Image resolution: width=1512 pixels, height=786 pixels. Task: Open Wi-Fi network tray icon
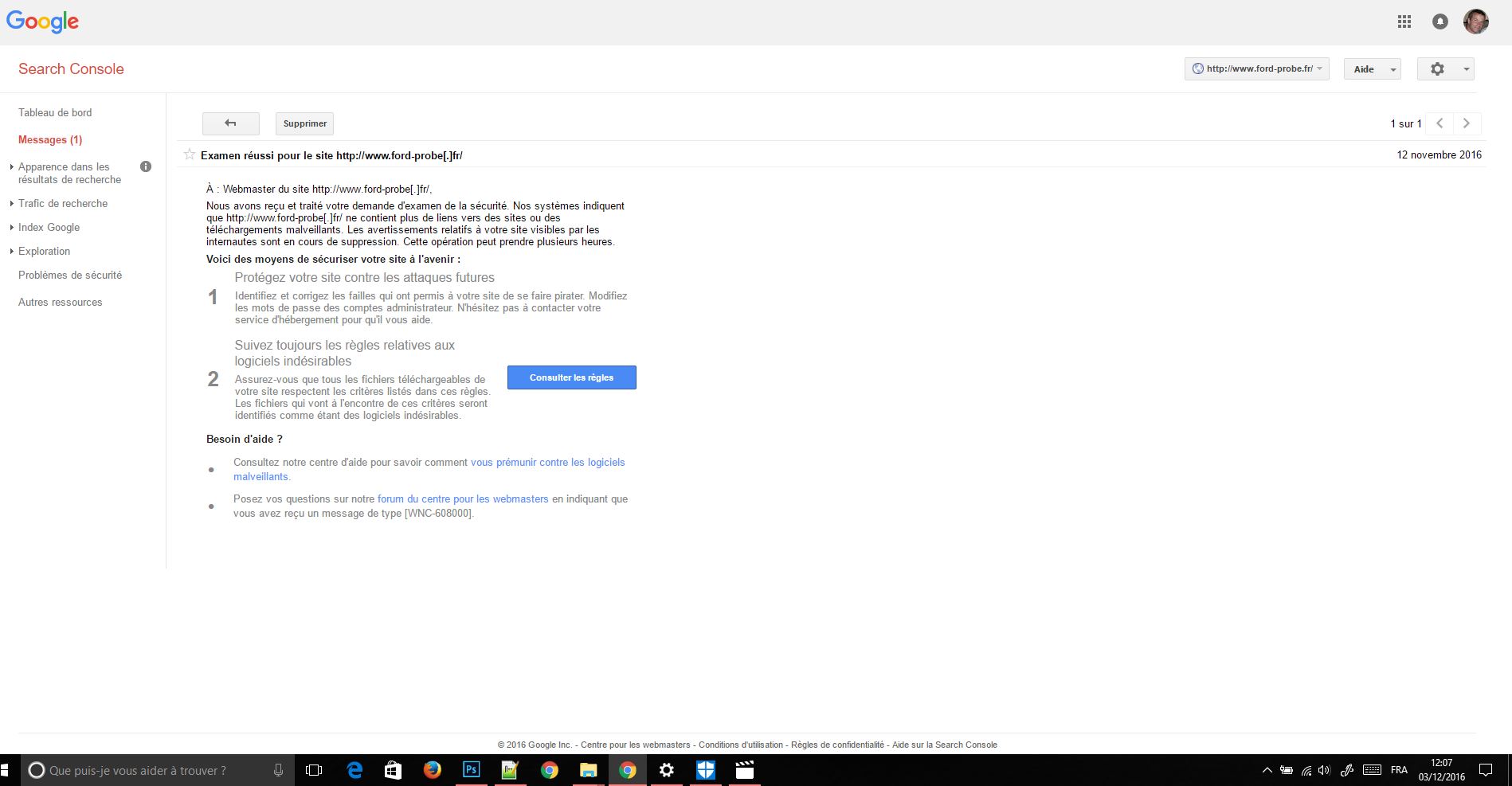(x=1306, y=770)
